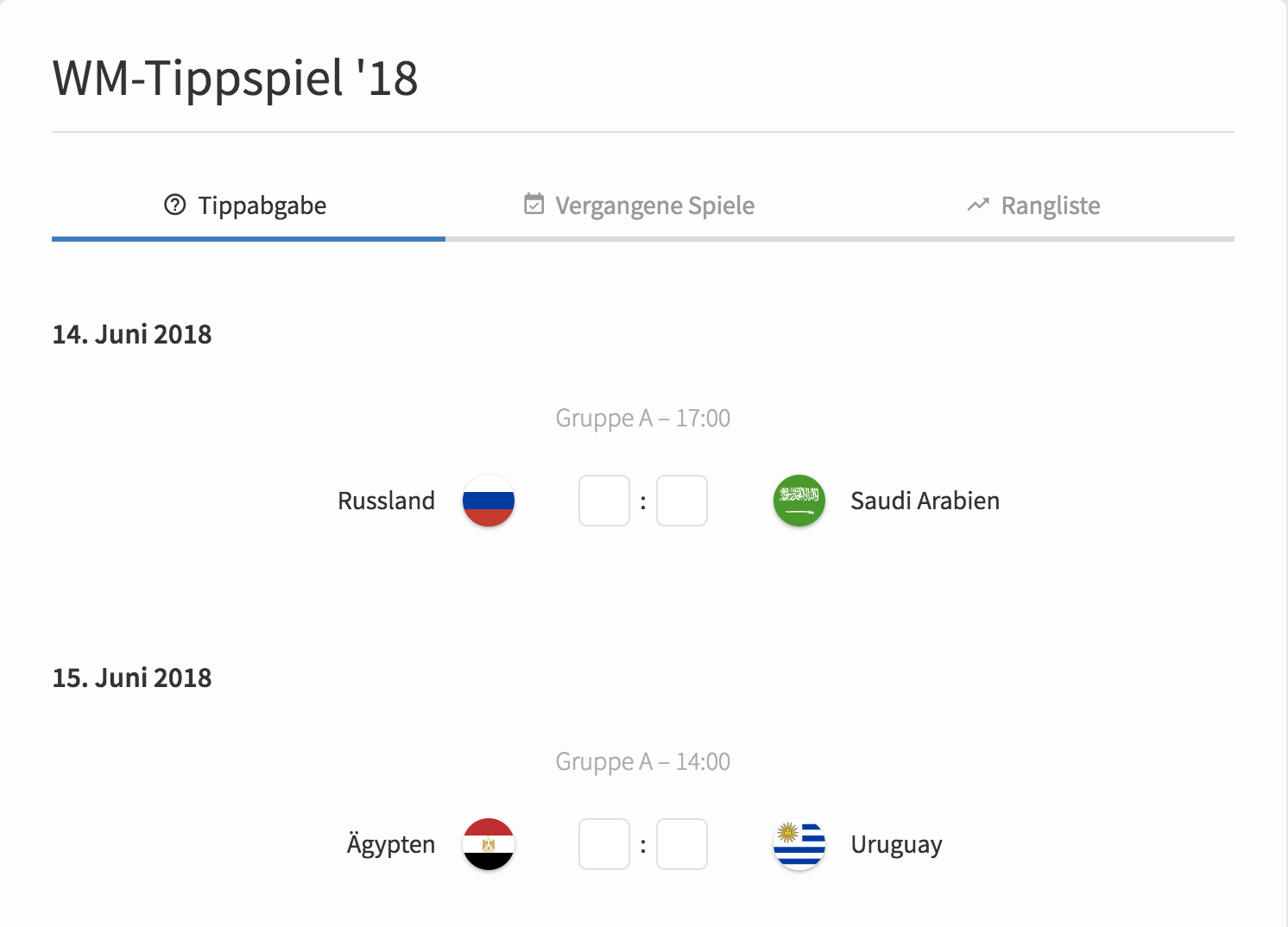Open the Vergangene Spiele tab
The width and height of the screenshot is (1288, 927).
(642, 205)
